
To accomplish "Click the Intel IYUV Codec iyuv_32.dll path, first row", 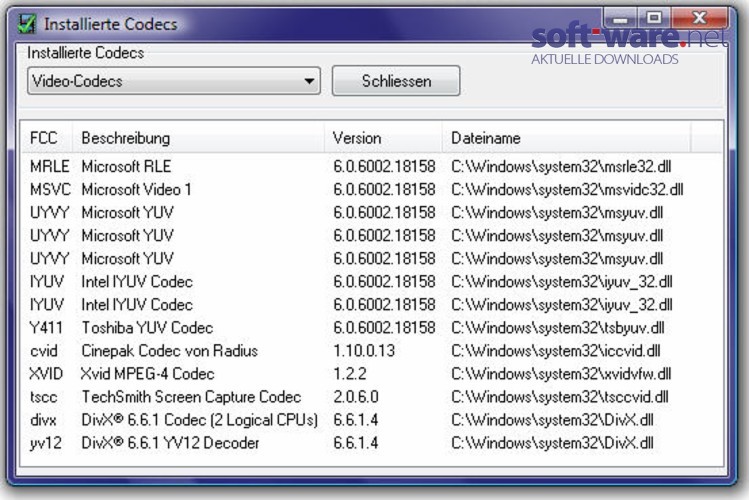I will (562, 282).
